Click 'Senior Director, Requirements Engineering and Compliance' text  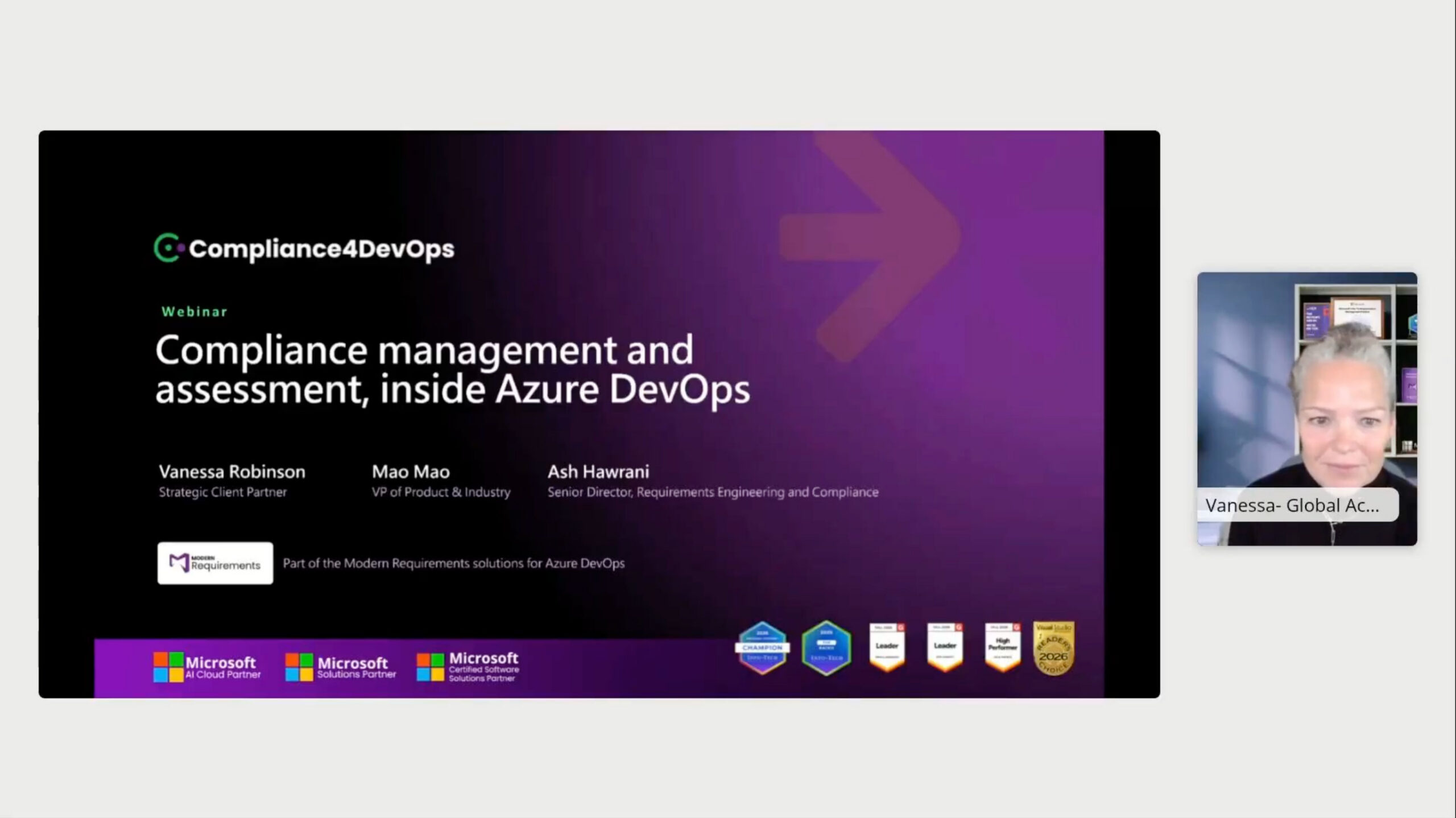(x=713, y=492)
